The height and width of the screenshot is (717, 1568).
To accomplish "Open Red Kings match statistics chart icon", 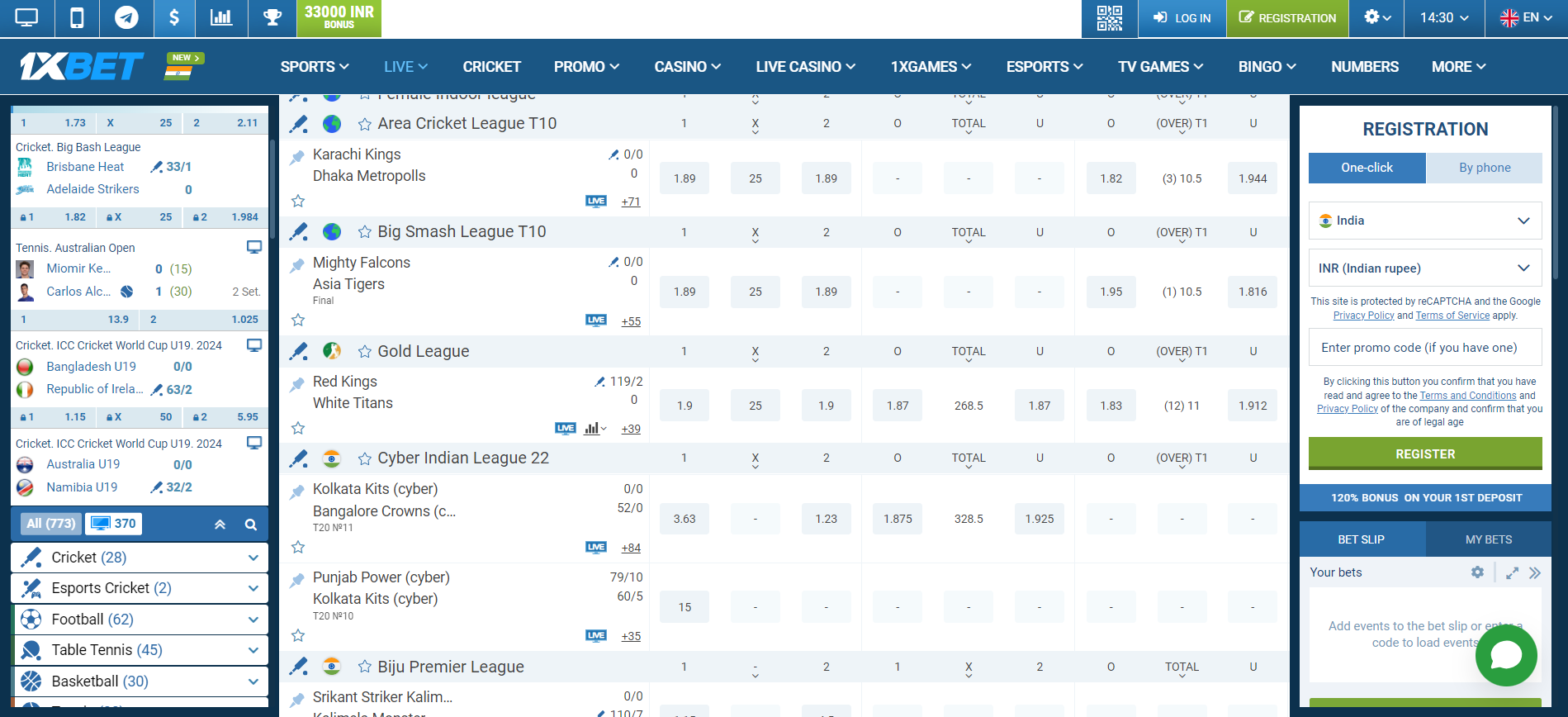I will coord(595,428).
